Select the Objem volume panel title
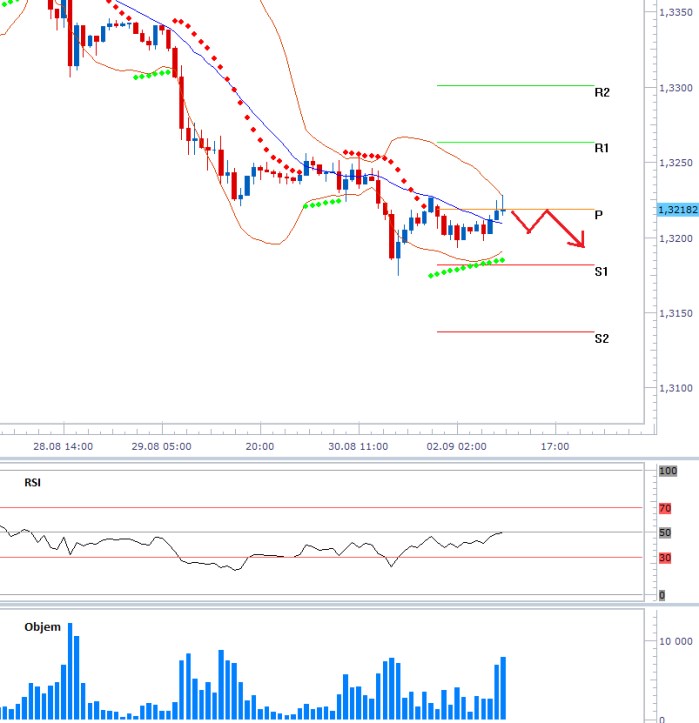 42,627
